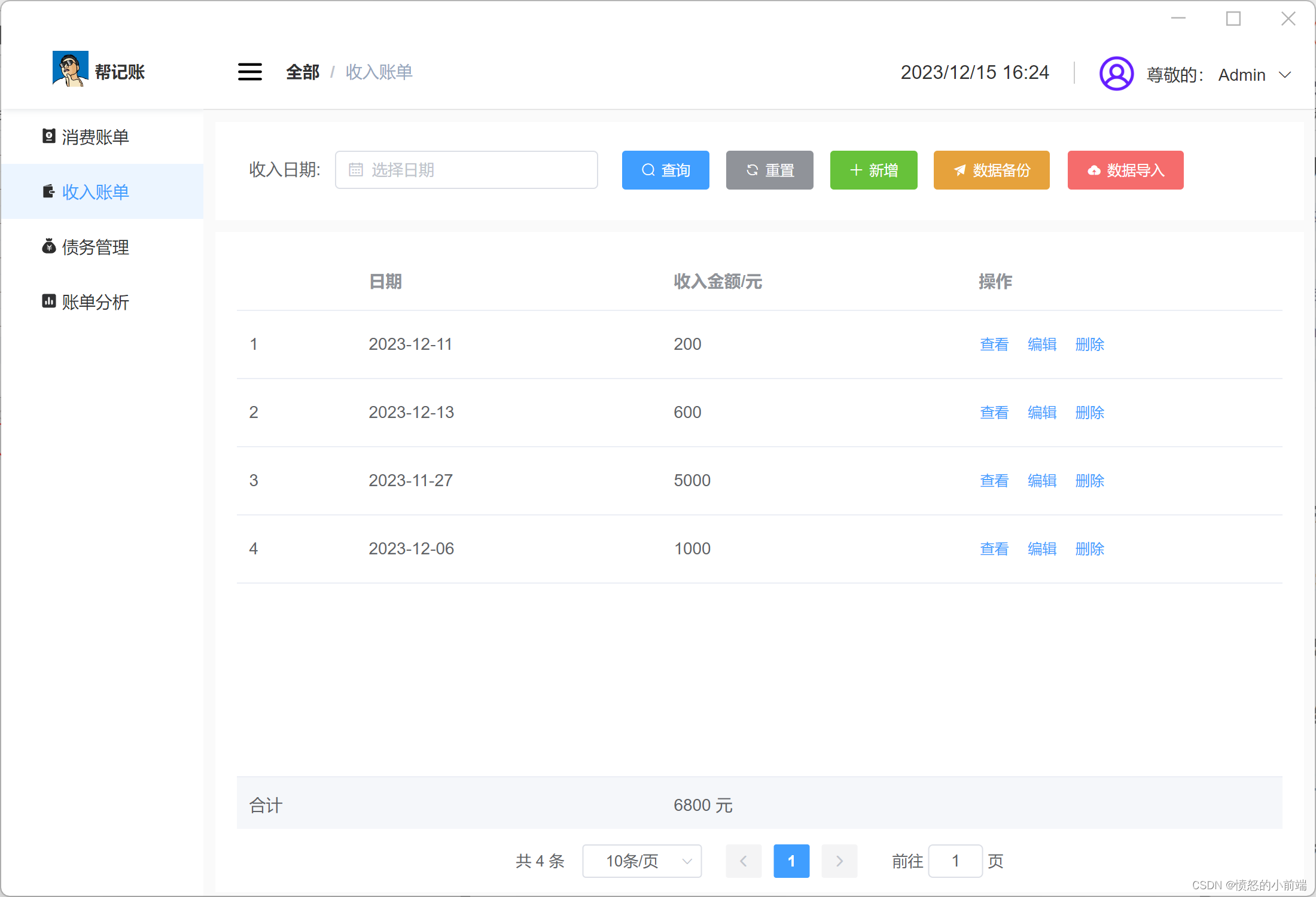Screen dimensions: 1316x897
Task: Click the 合计 summary label
Action: (x=266, y=806)
